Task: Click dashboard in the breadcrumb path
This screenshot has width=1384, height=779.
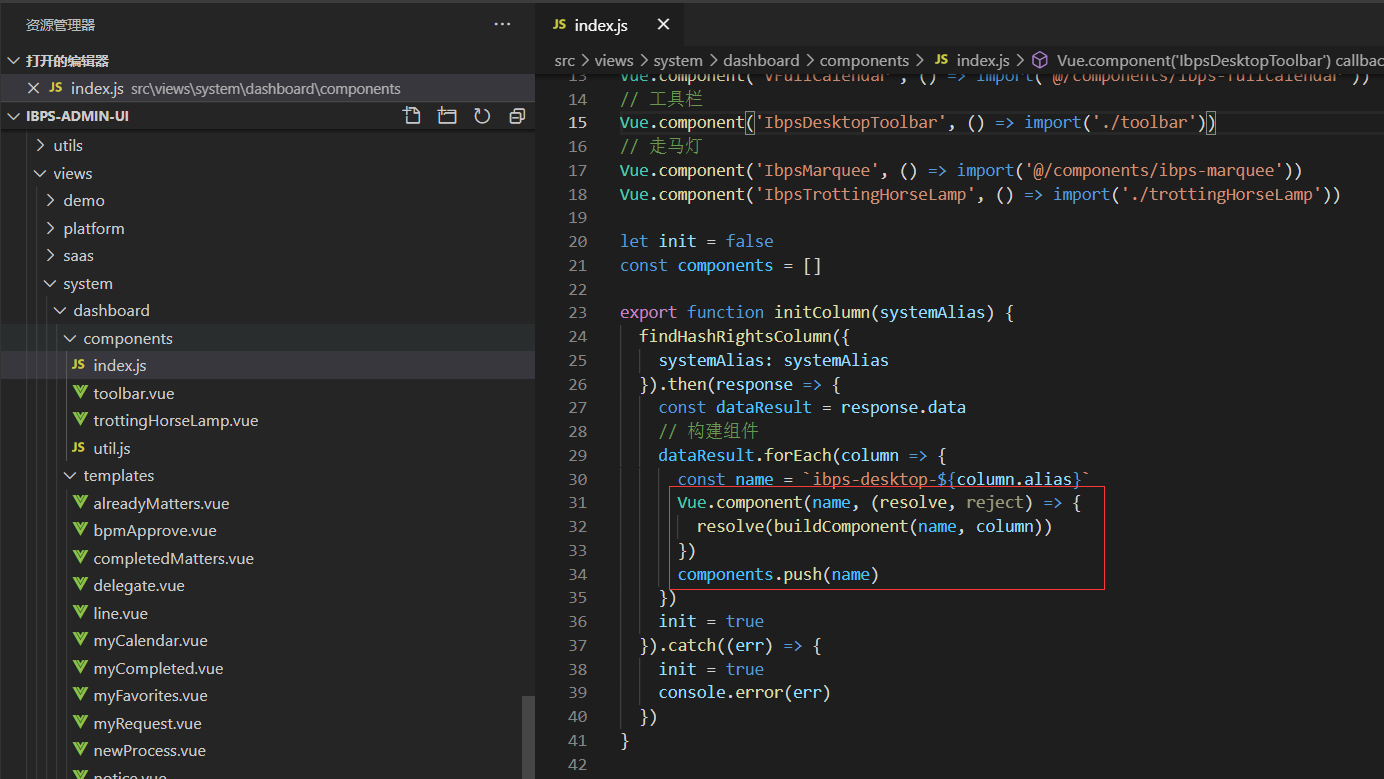Action: [761, 61]
